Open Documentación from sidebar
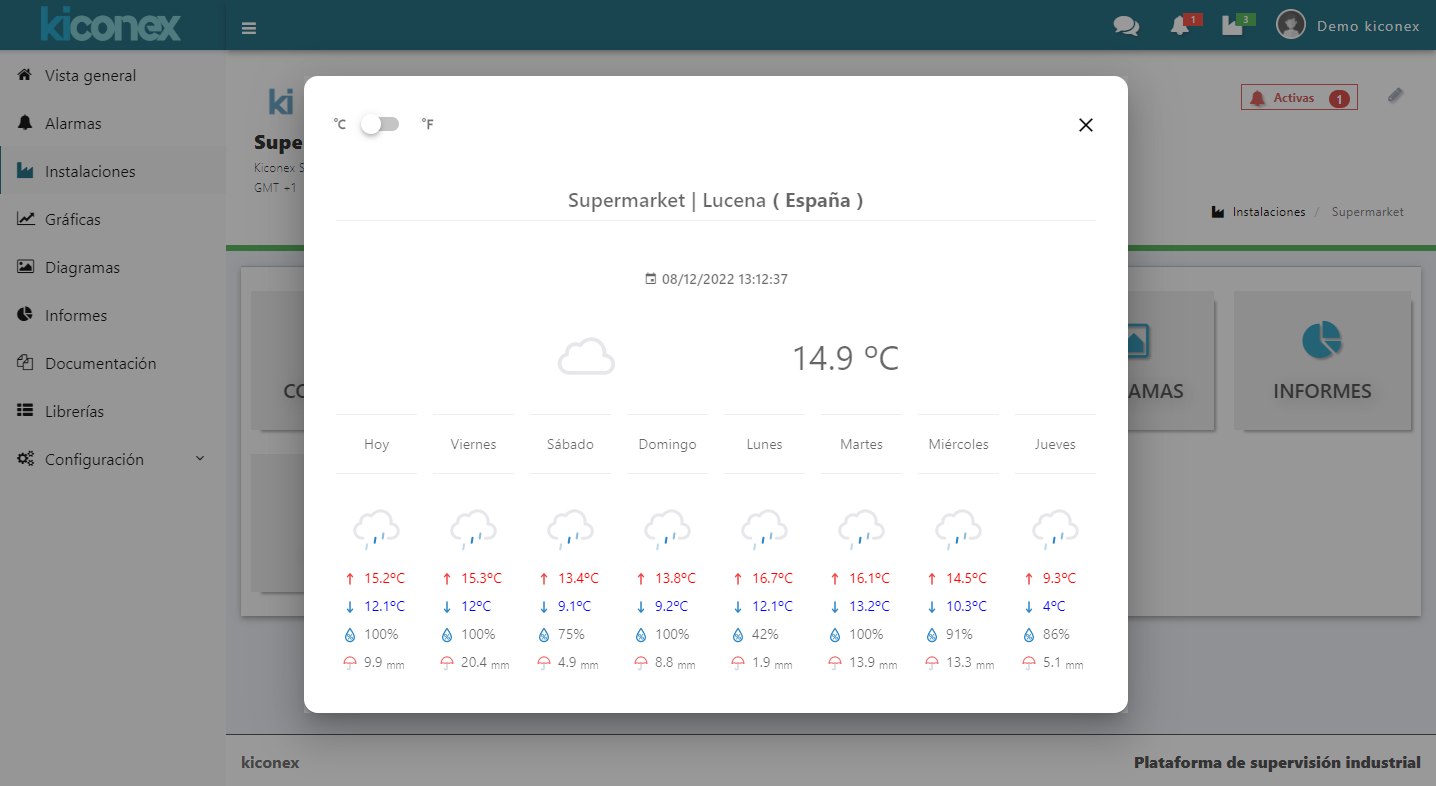 100,364
